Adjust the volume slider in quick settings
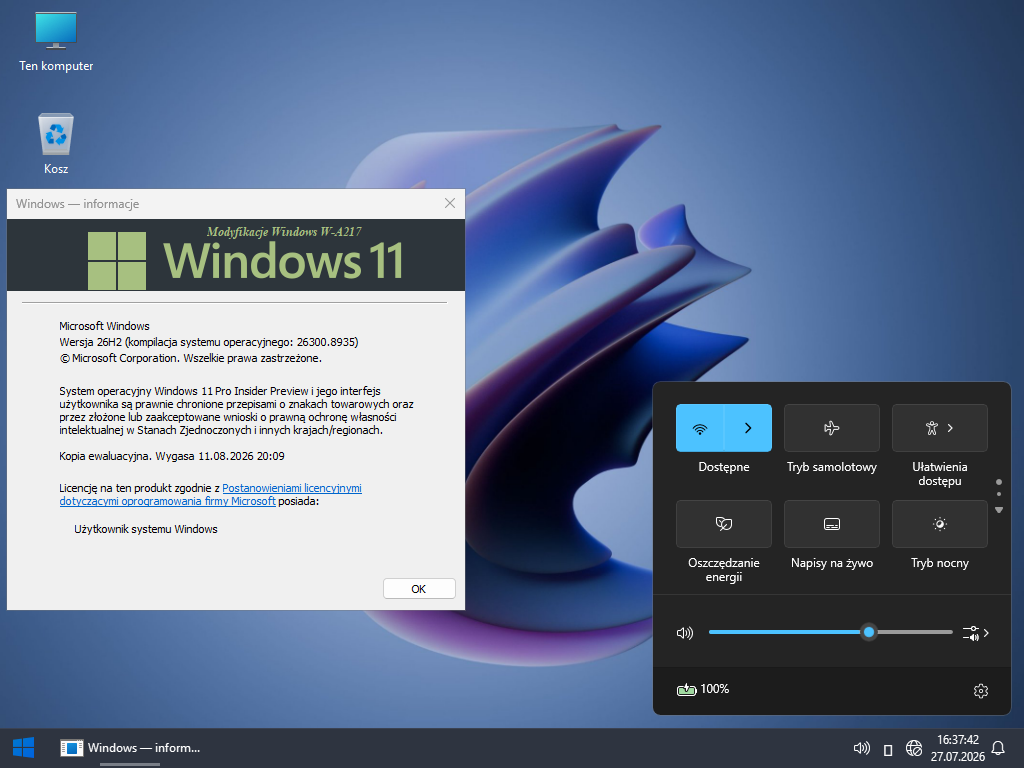 pyautogui.click(x=830, y=632)
